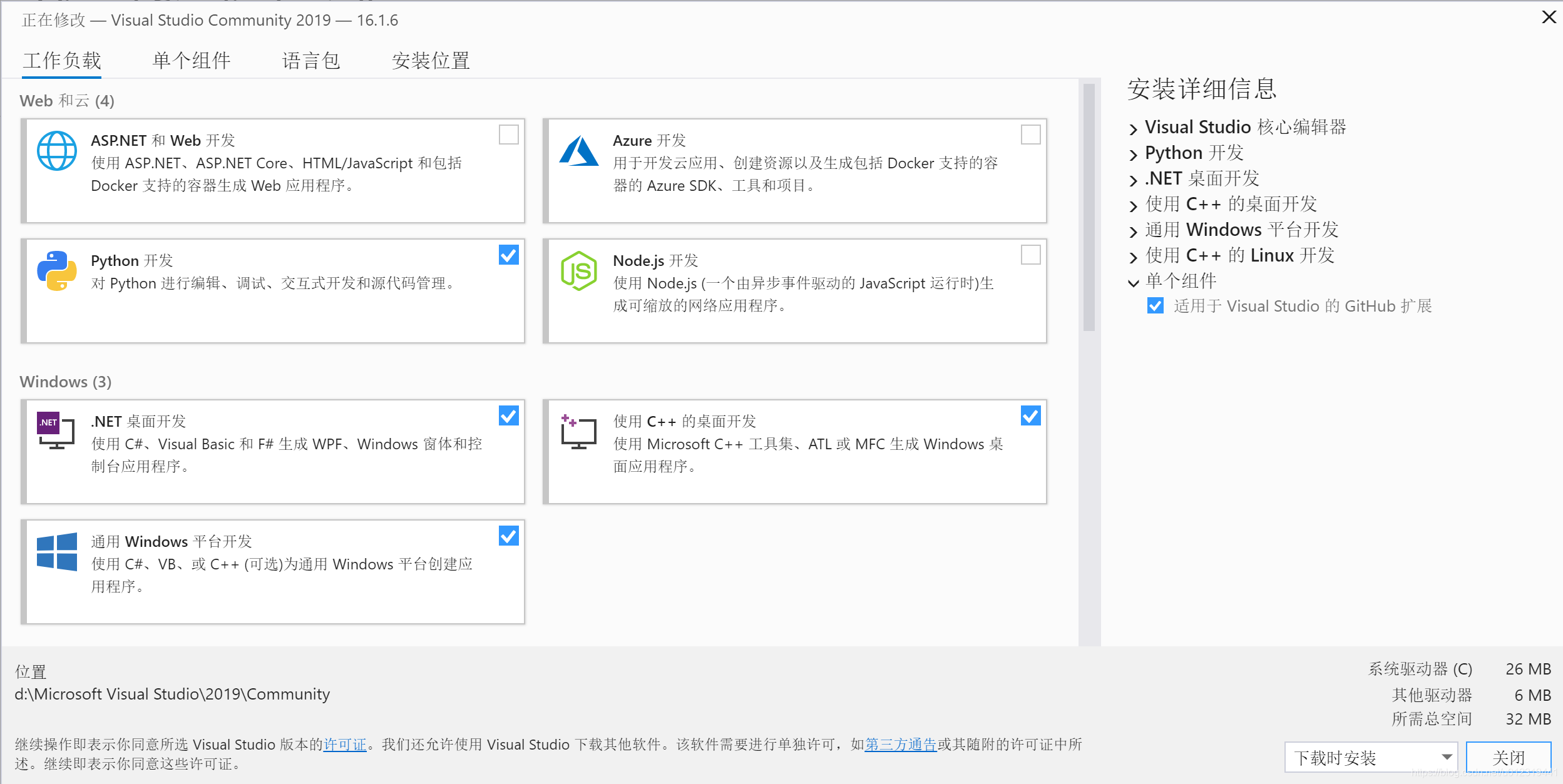
Task: Expand the .NET 桌面开发 details chevron
Action: (1133, 180)
